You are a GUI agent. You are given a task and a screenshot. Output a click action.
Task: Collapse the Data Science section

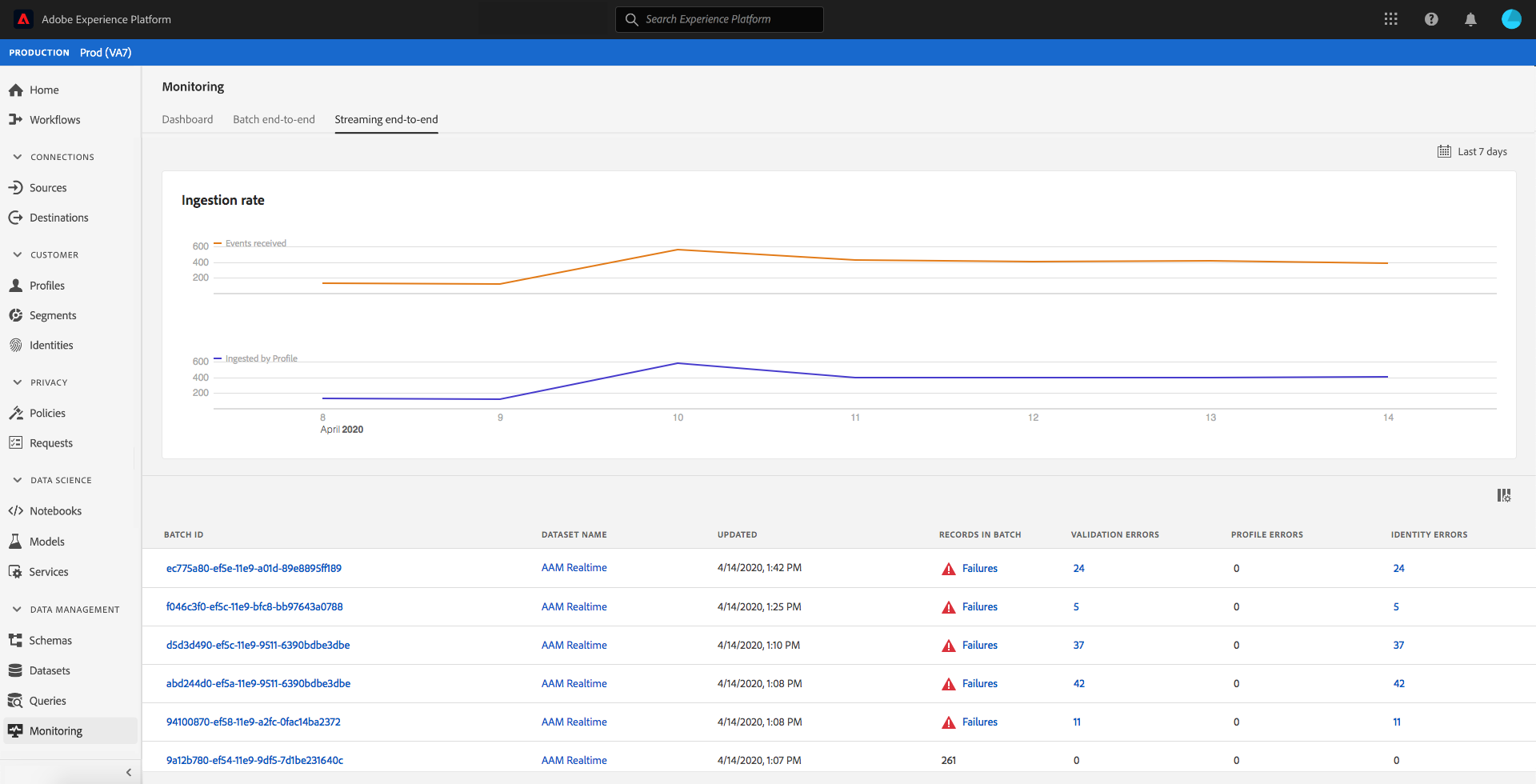[x=18, y=480]
